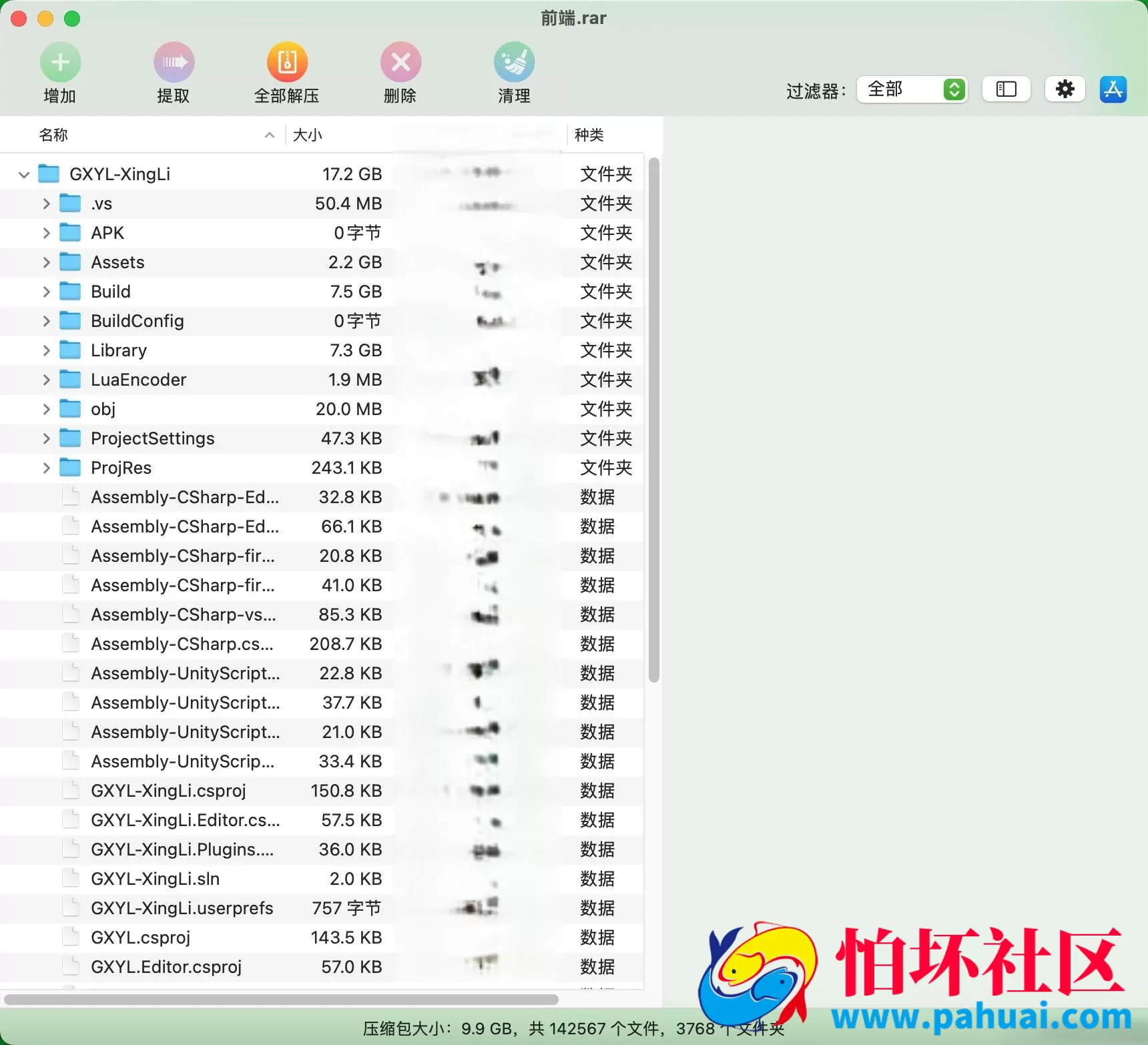
Task: Click the 2.2 GB Assets size value
Action: point(355,262)
